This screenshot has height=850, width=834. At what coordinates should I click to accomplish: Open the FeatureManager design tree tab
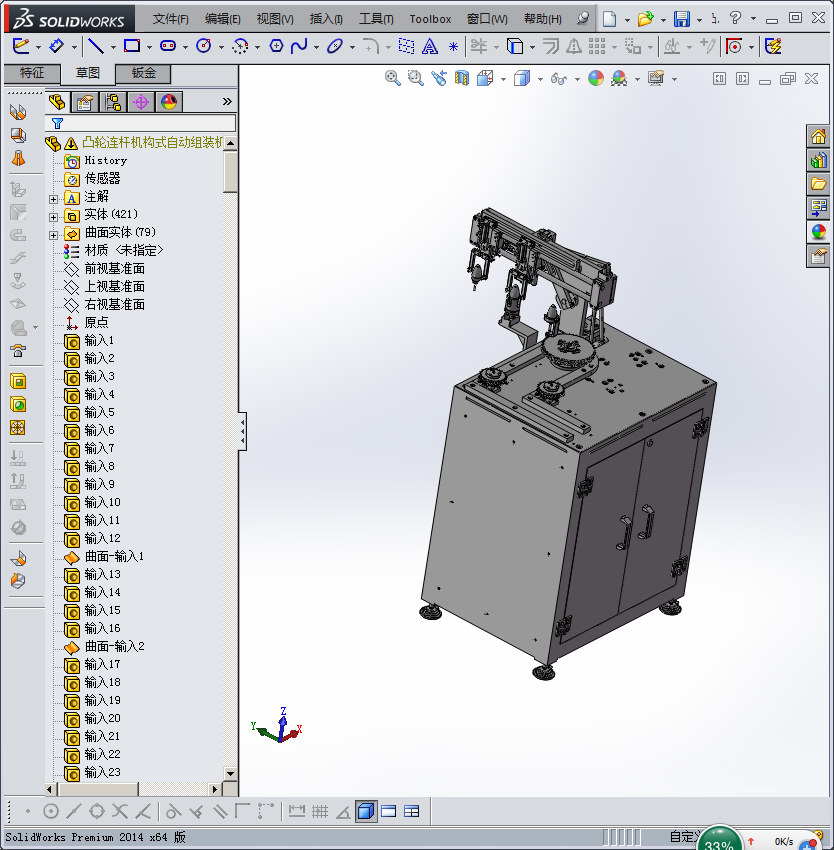57,102
